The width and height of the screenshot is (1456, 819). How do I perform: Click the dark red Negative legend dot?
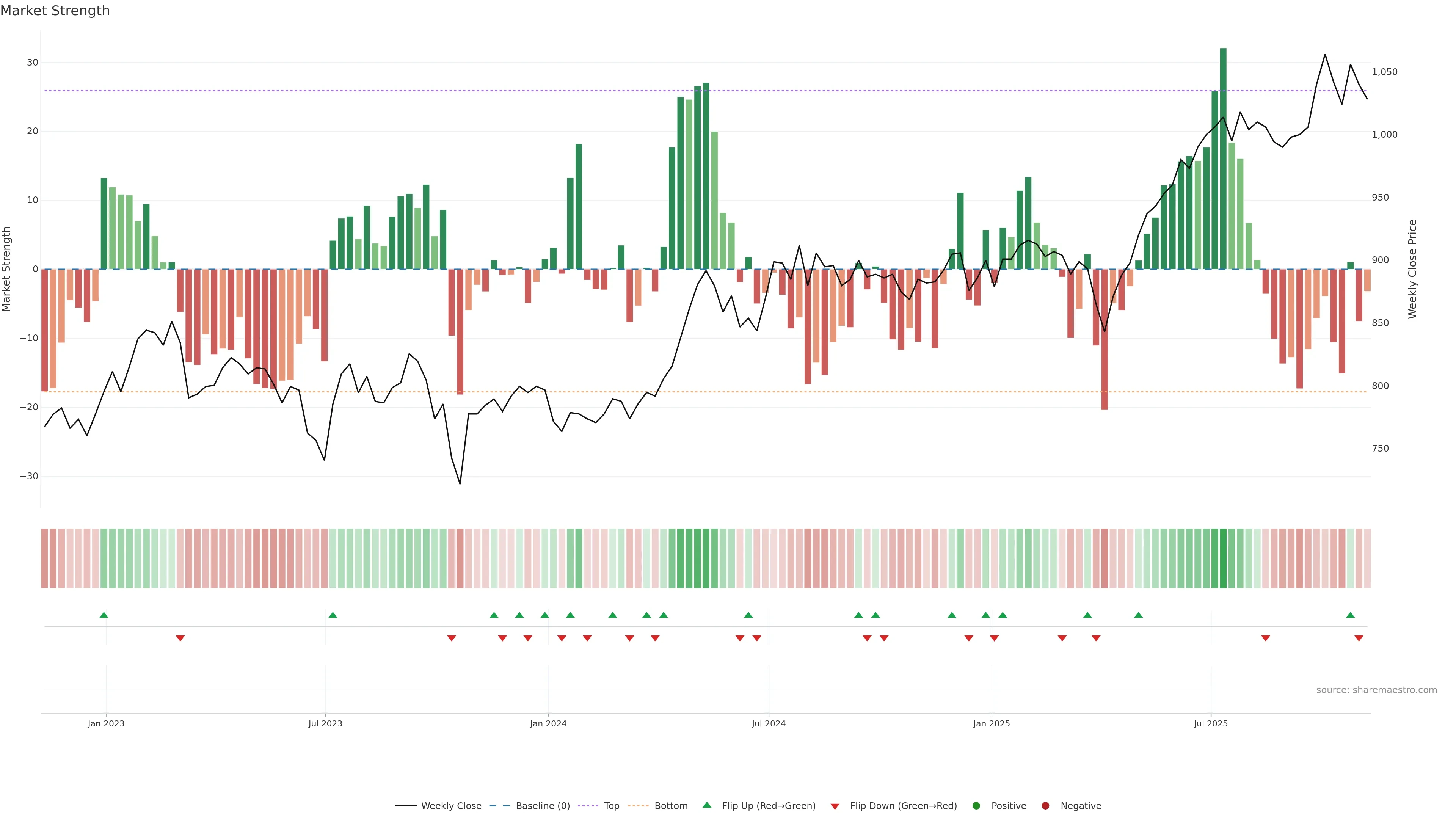tap(1045, 806)
